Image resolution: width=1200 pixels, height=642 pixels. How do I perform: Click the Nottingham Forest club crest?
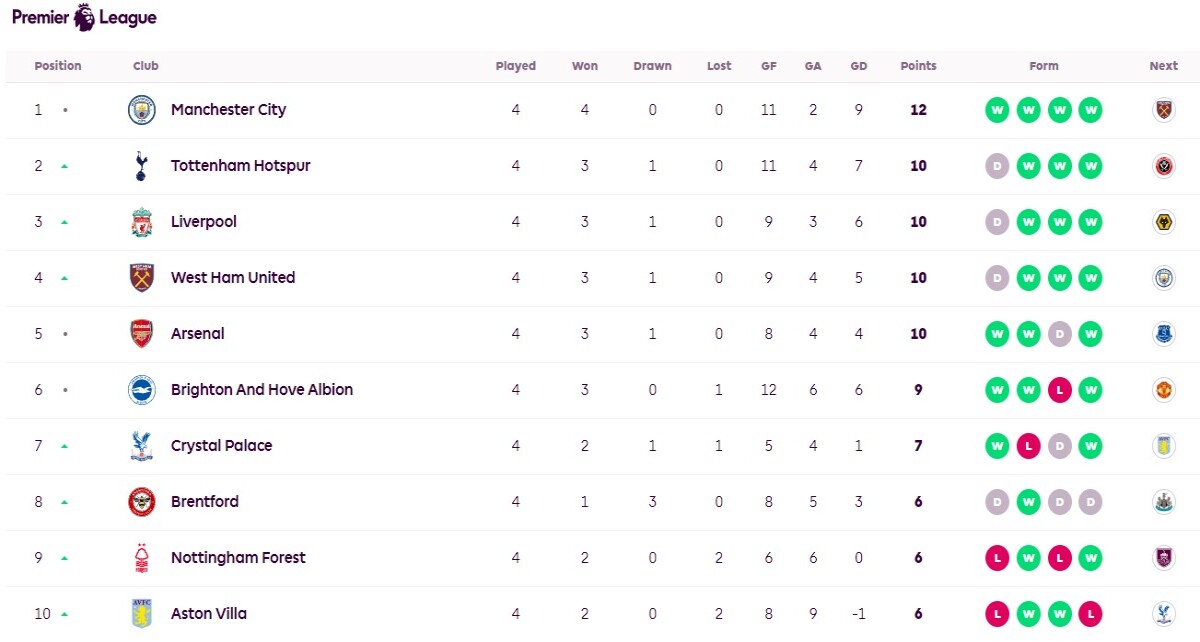(x=142, y=558)
